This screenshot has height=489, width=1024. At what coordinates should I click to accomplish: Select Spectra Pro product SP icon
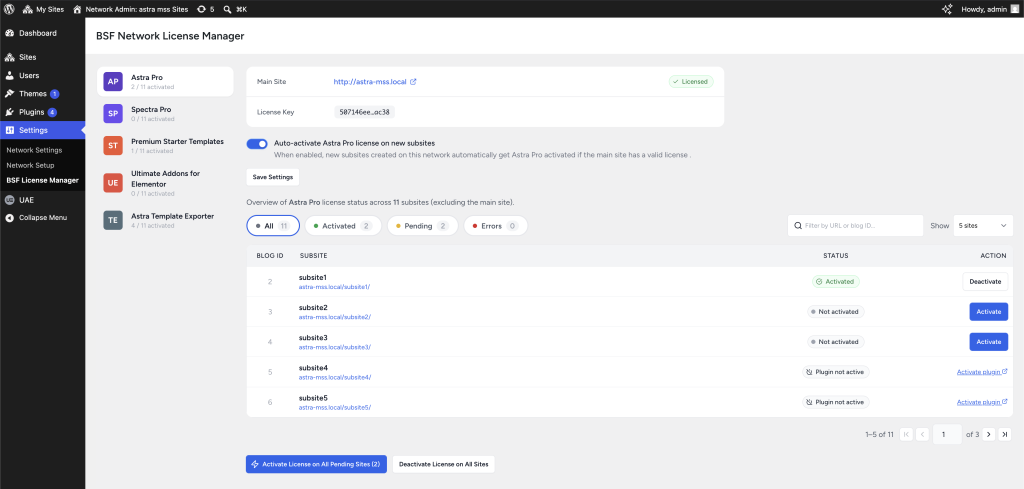[x=113, y=114]
